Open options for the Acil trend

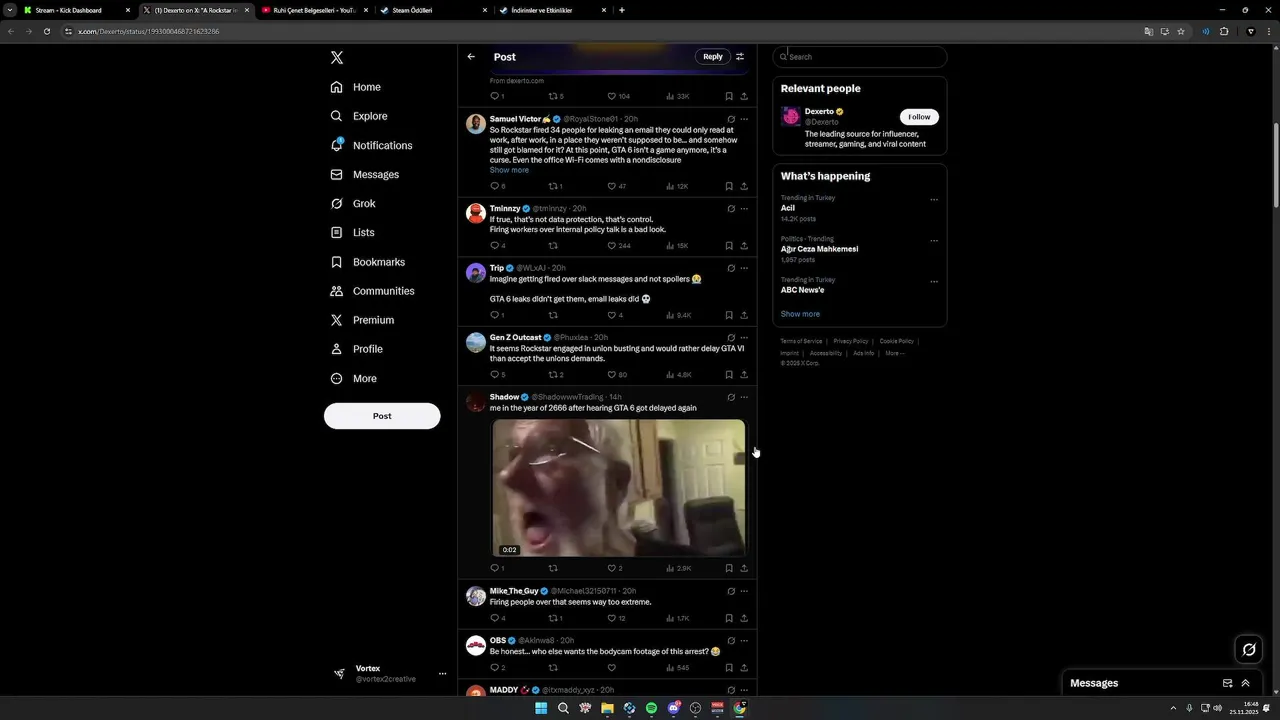(x=934, y=199)
